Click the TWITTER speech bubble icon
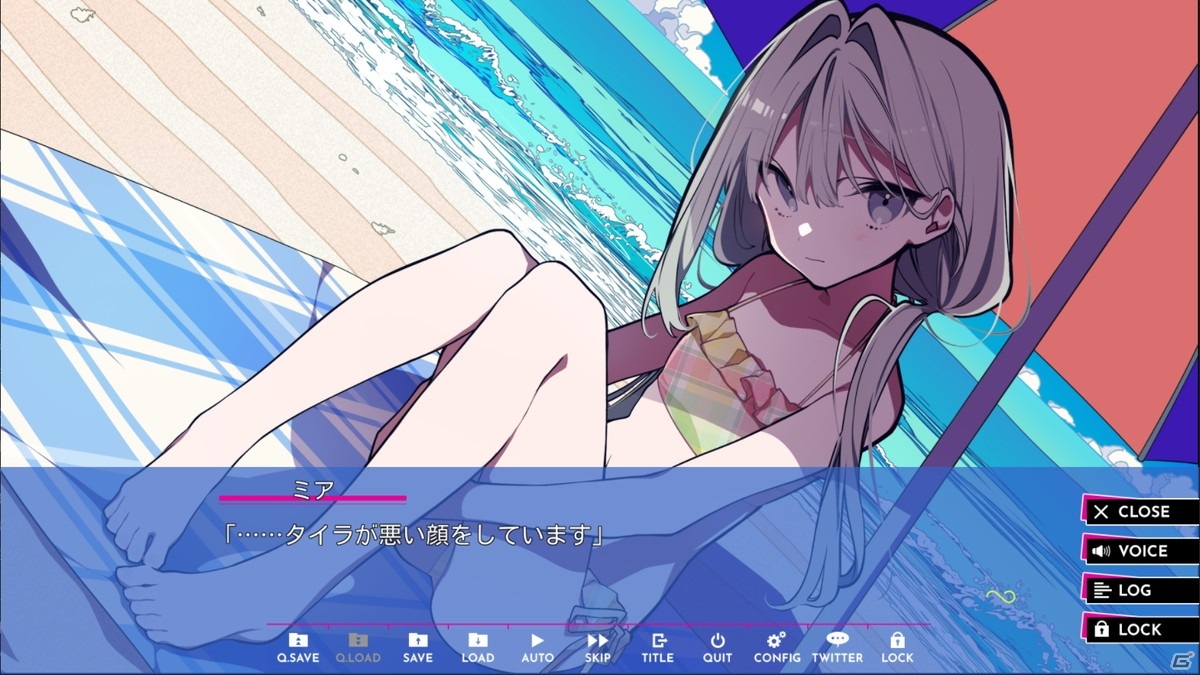 pos(837,648)
